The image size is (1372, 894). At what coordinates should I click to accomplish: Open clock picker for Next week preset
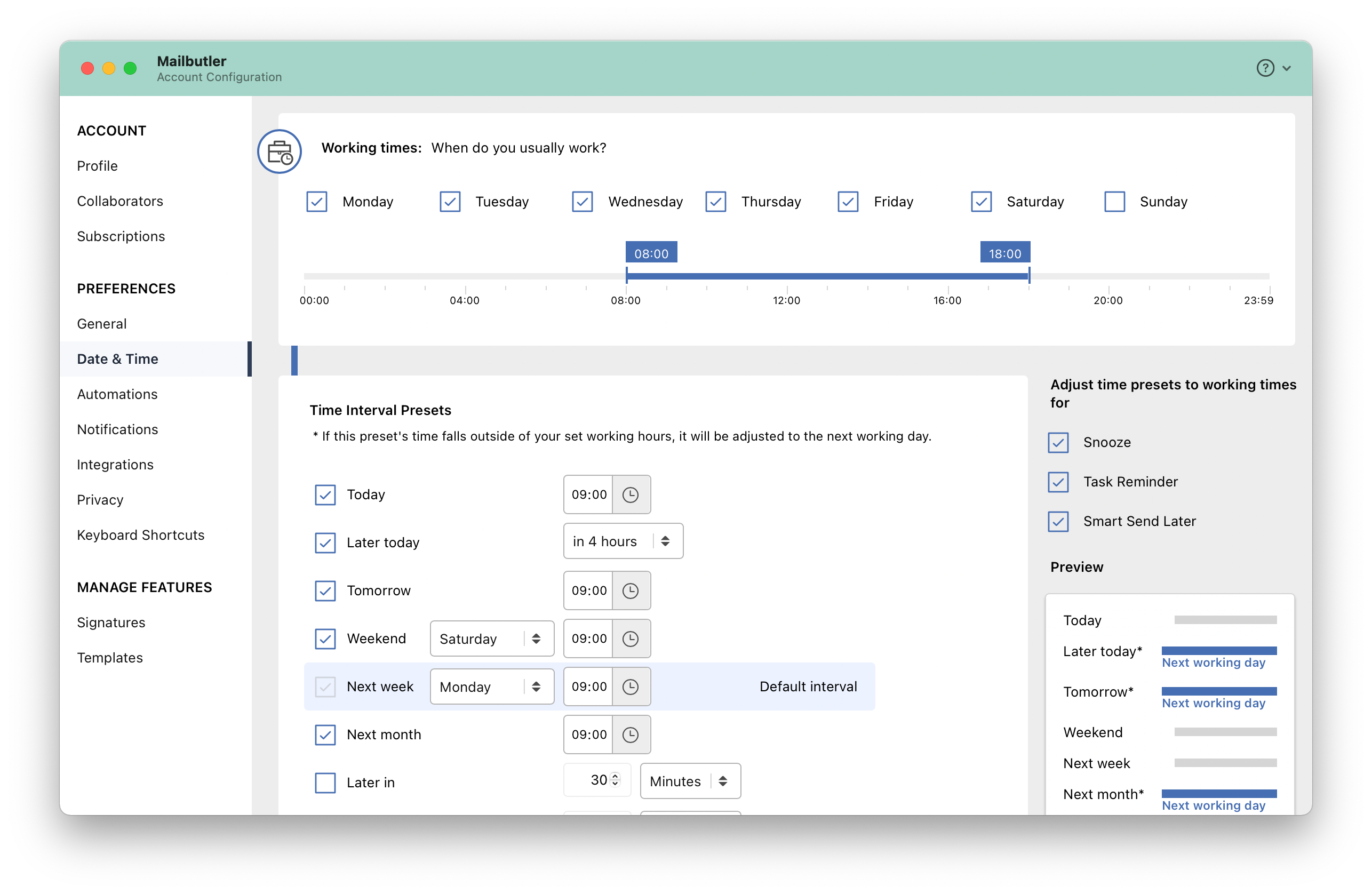pos(631,687)
